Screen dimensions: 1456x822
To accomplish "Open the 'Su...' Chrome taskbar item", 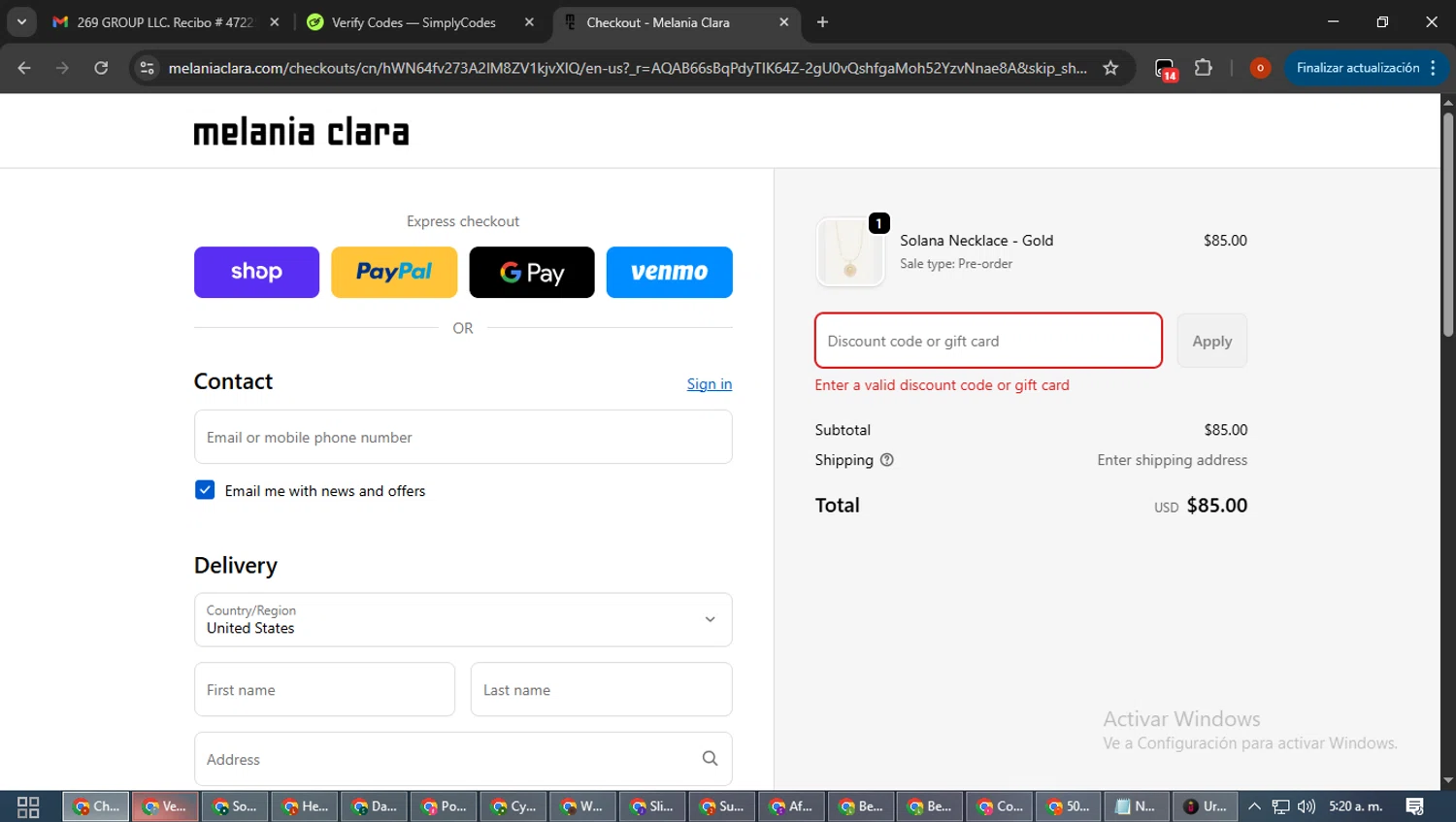I will [722, 806].
